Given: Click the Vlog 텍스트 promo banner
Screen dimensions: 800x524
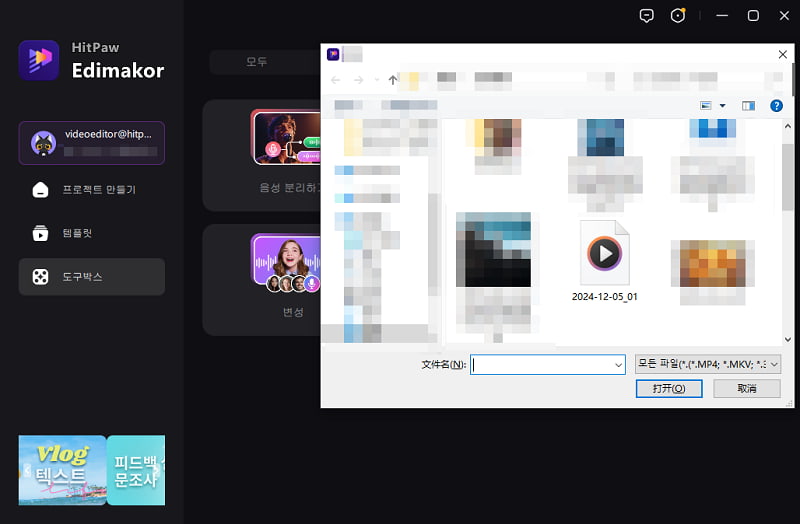Looking at the screenshot, I should click(62, 470).
